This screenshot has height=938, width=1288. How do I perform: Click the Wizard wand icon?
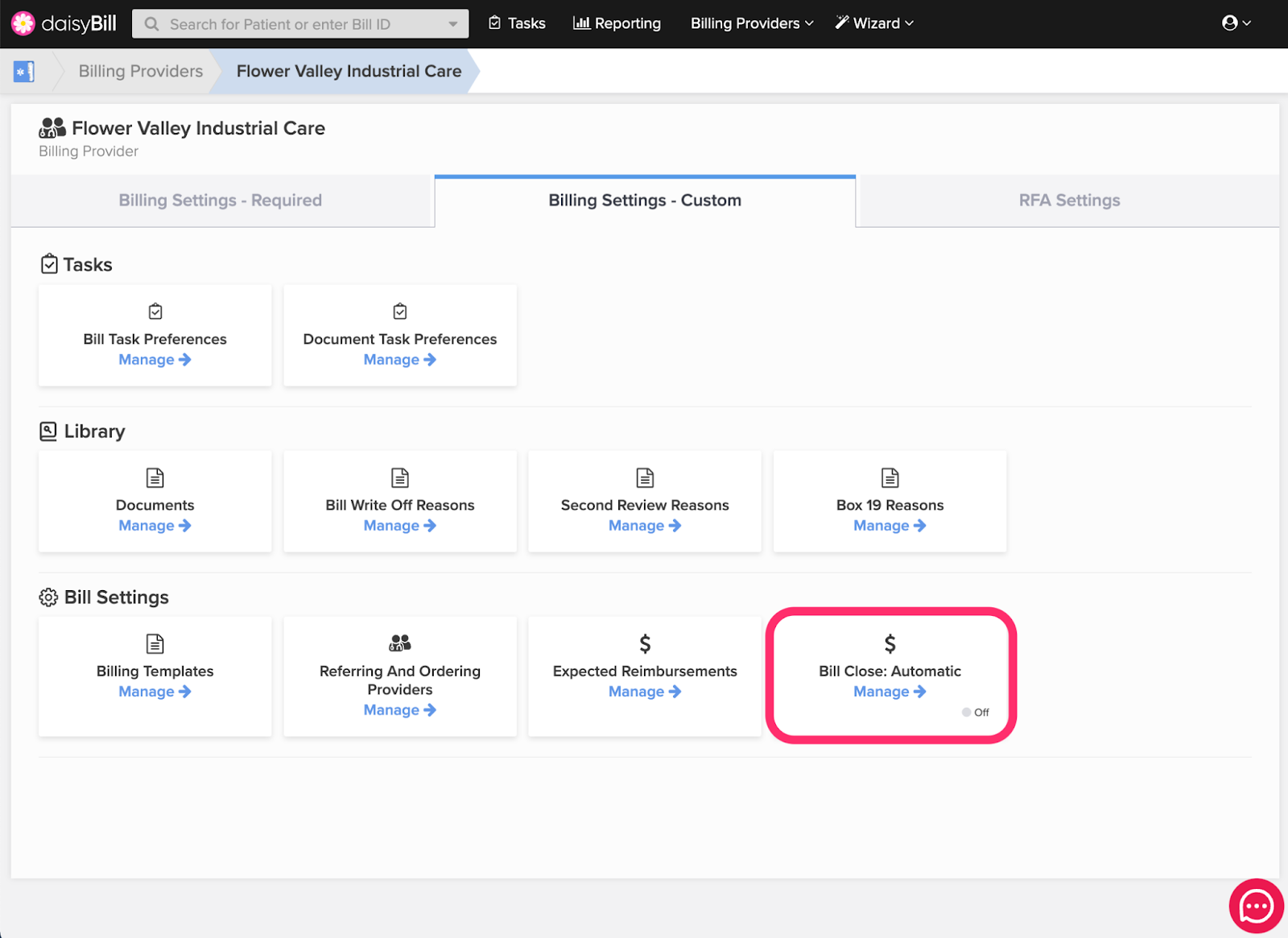[x=842, y=23]
